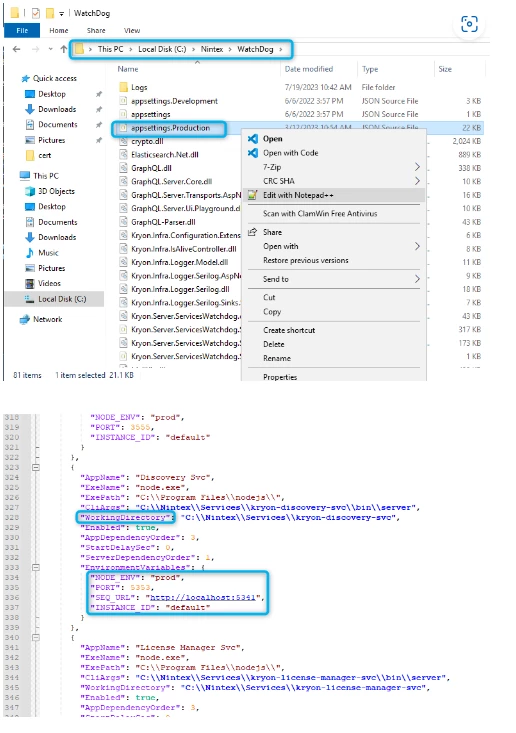Expand the Send to submenu
Viewport: 516px width, 733px height.
[334, 279]
